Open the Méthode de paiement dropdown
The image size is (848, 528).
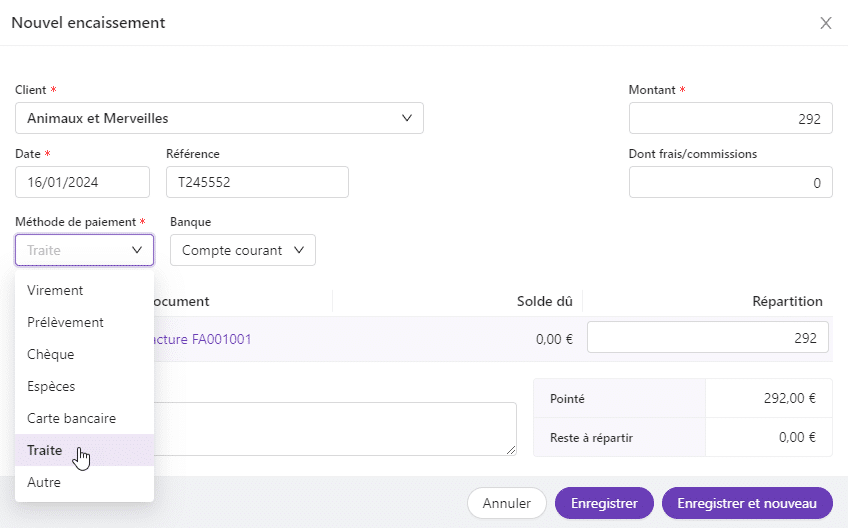(84, 250)
